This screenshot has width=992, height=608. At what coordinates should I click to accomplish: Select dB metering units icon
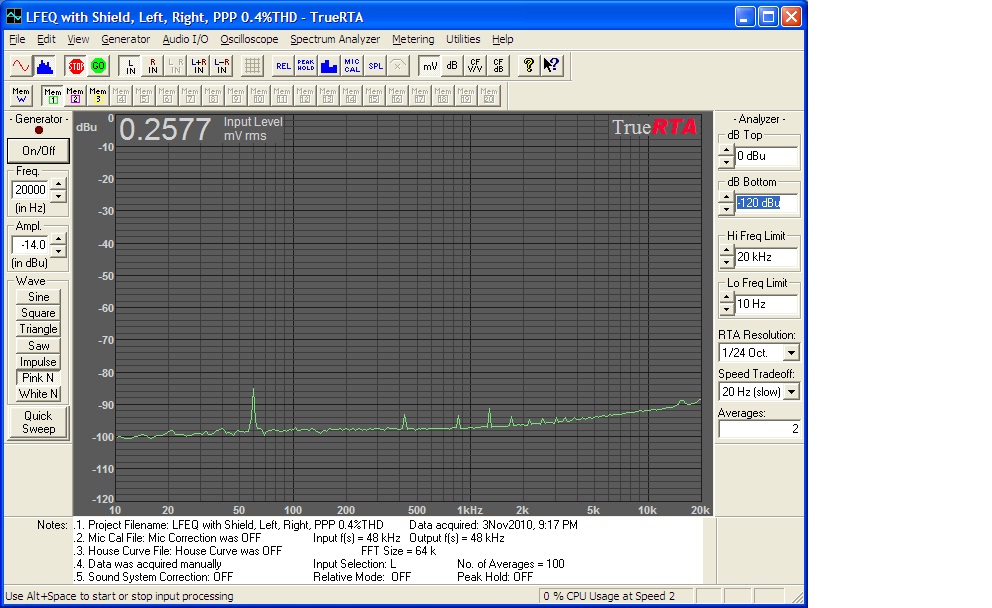pos(452,66)
